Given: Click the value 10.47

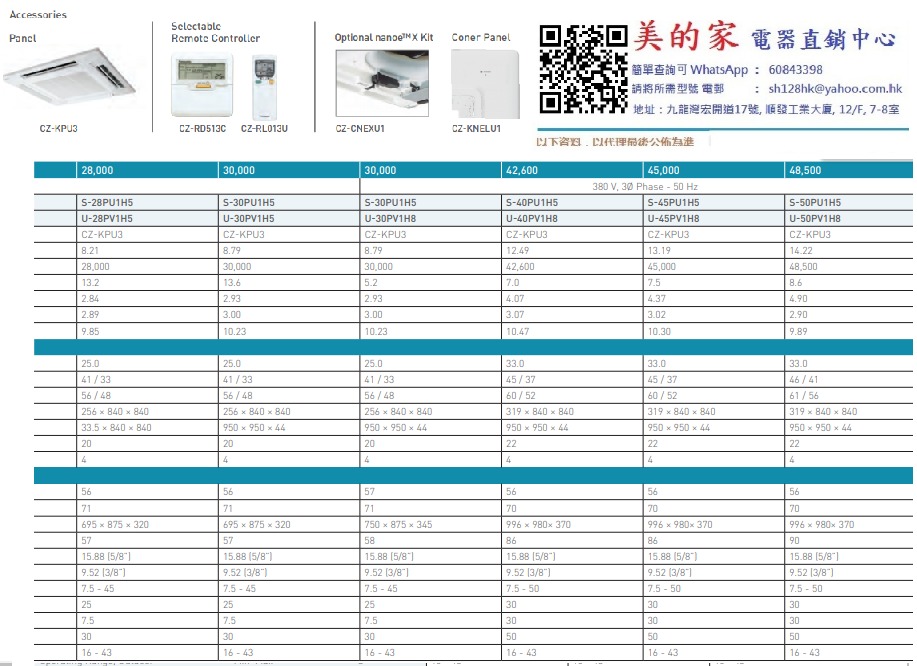Looking at the screenshot, I should (518, 332).
